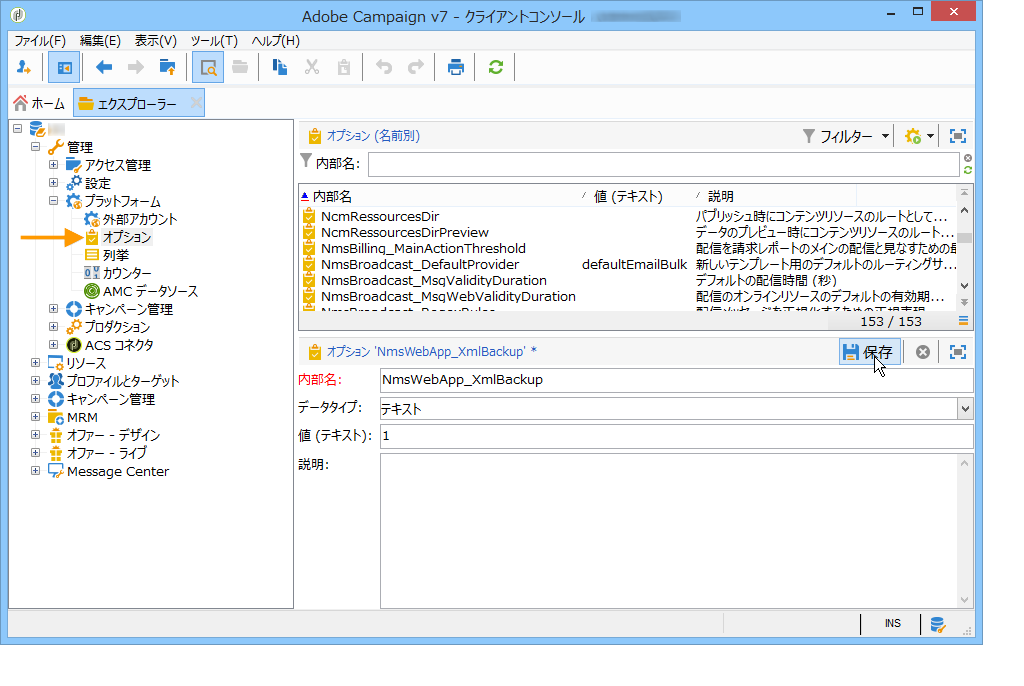Close the エクスプローラー tab
Screen dimensions: 1024x686
pyautogui.click(x=196, y=103)
